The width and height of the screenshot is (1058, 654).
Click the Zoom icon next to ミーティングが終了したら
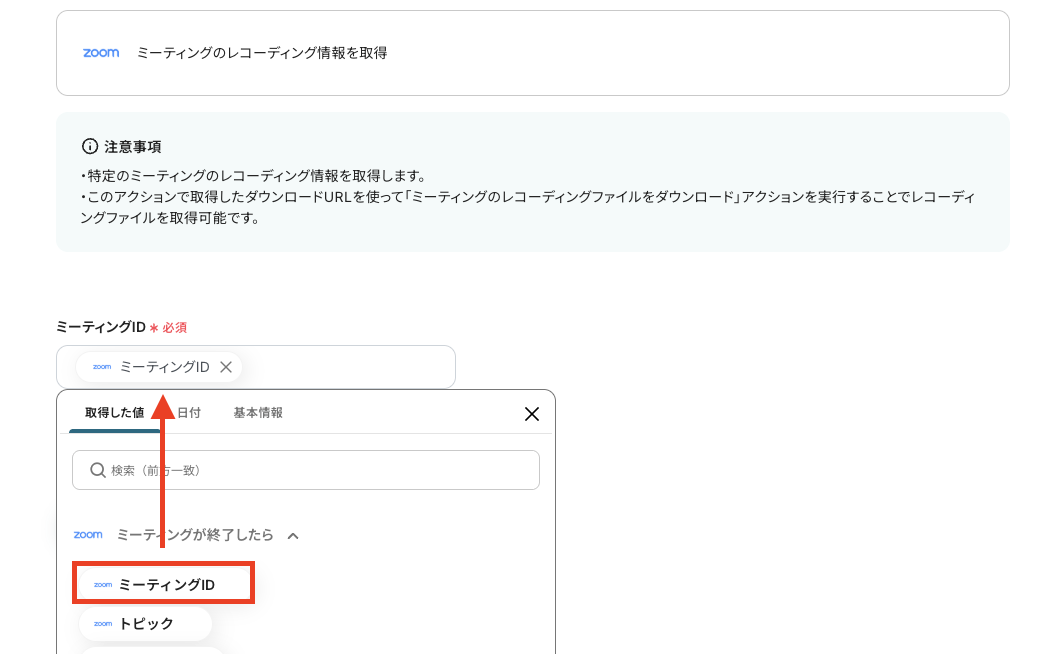tap(88, 534)
